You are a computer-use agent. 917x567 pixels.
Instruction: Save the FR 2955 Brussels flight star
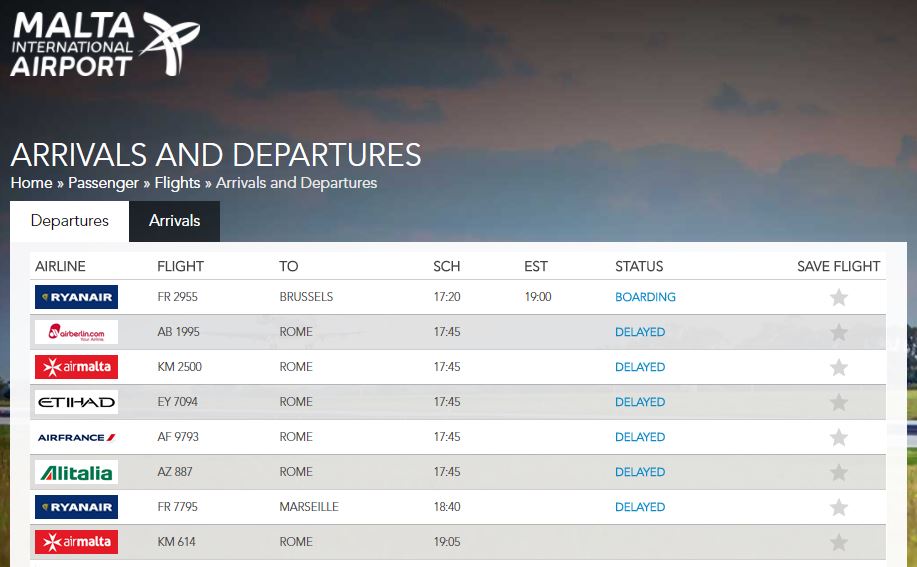pos(839,297)
